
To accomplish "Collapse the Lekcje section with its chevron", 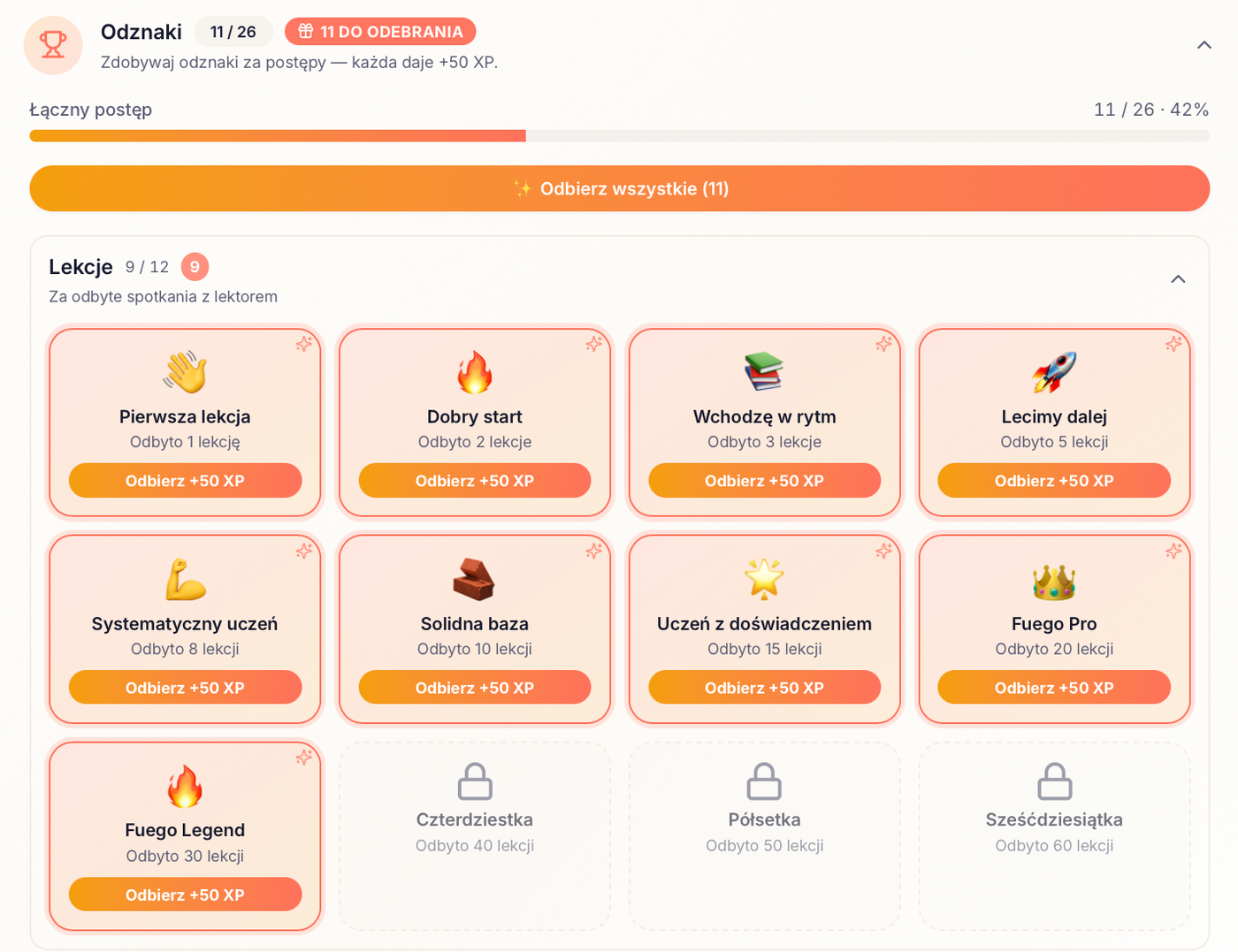I will pos(1178,279).
